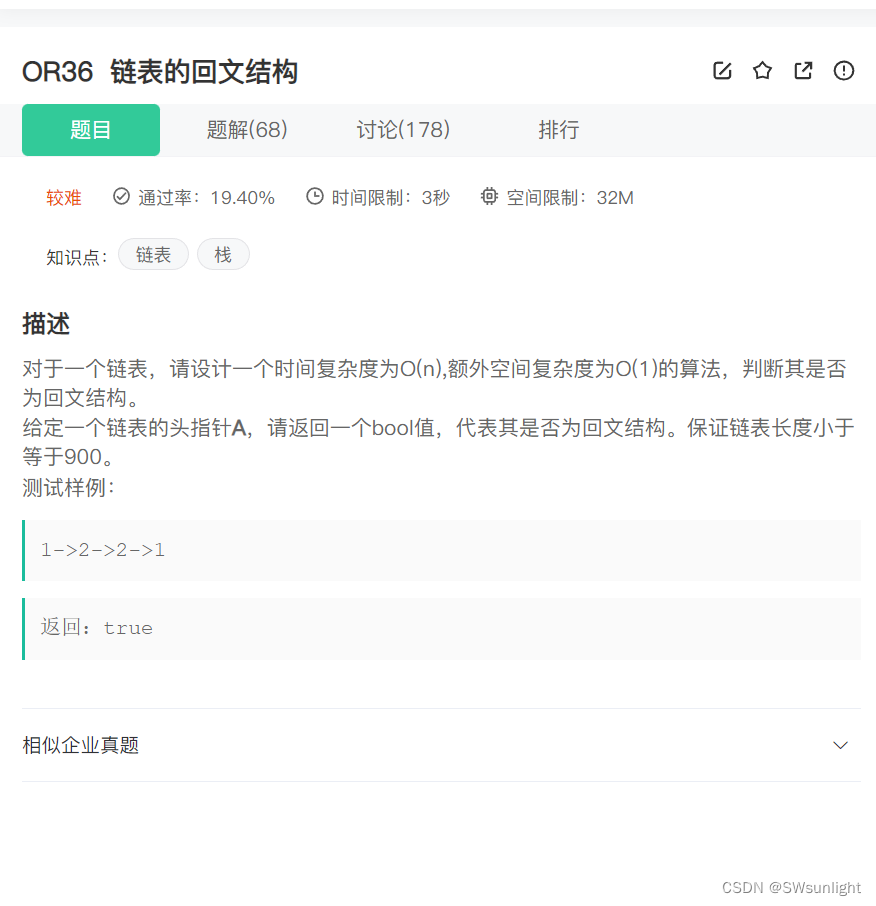Click the 通过率：19.40% text
Image resolution: width=876 pixels, height=906 pixels.
(206, 198)
